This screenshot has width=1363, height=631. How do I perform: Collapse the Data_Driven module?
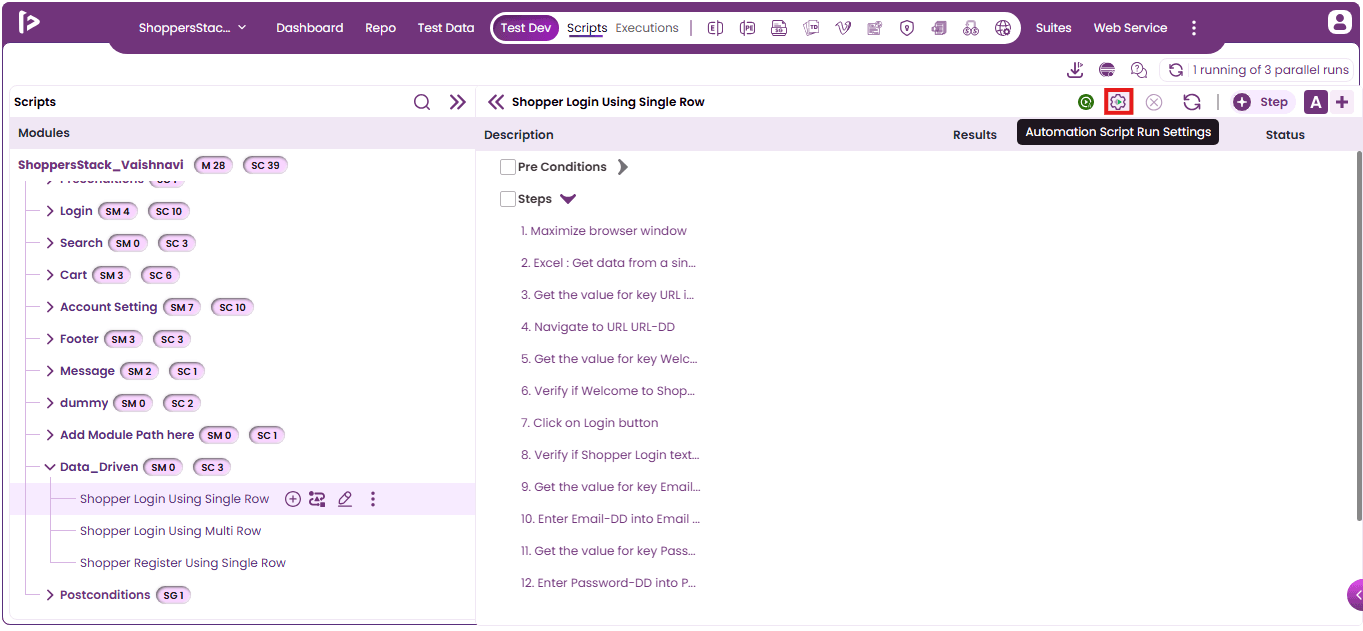[50, 467]
